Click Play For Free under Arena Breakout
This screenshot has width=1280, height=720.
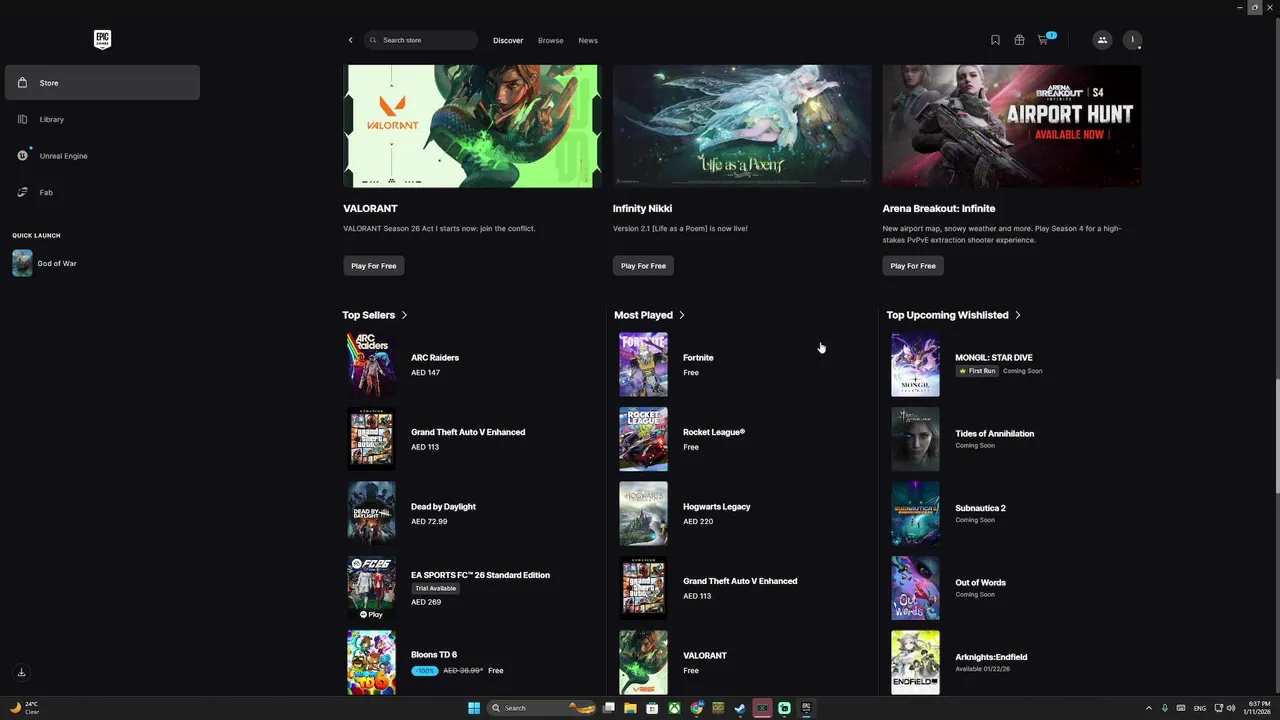point(913,266)
